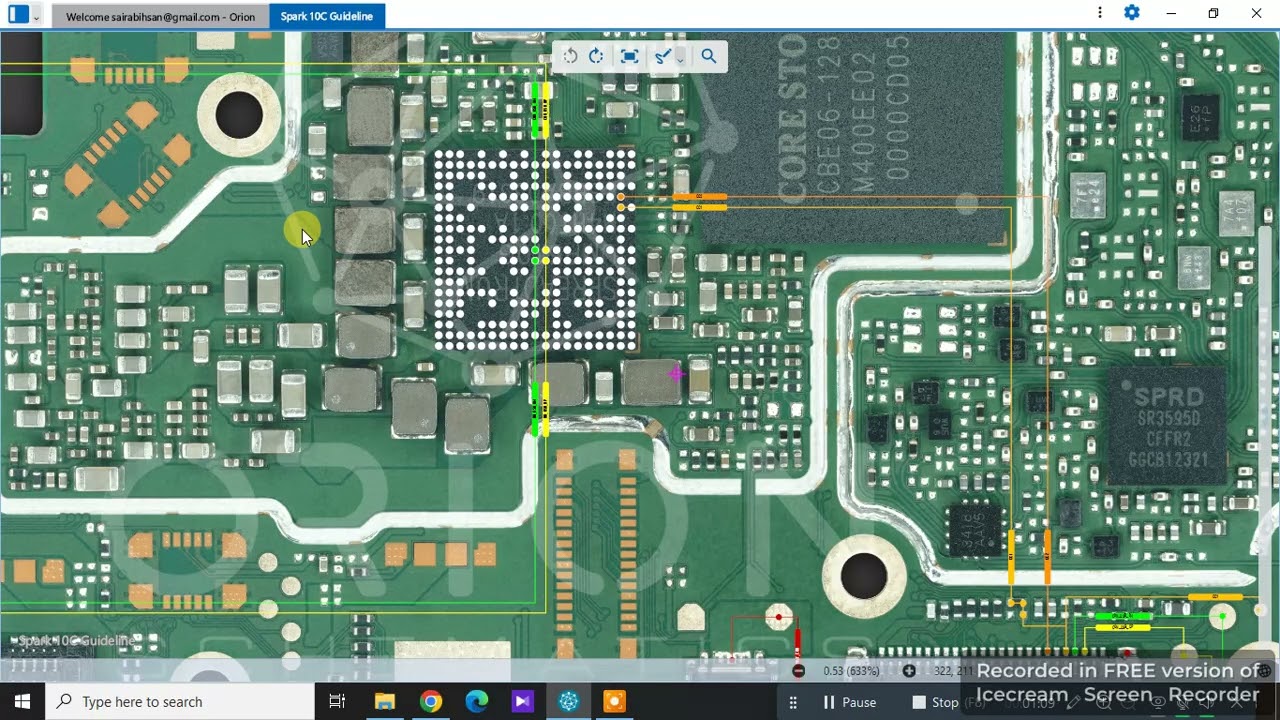Screen dimensions: 1280x720
Task: Grab the recorder toolbar drag handle
Action: click(793, 702)
